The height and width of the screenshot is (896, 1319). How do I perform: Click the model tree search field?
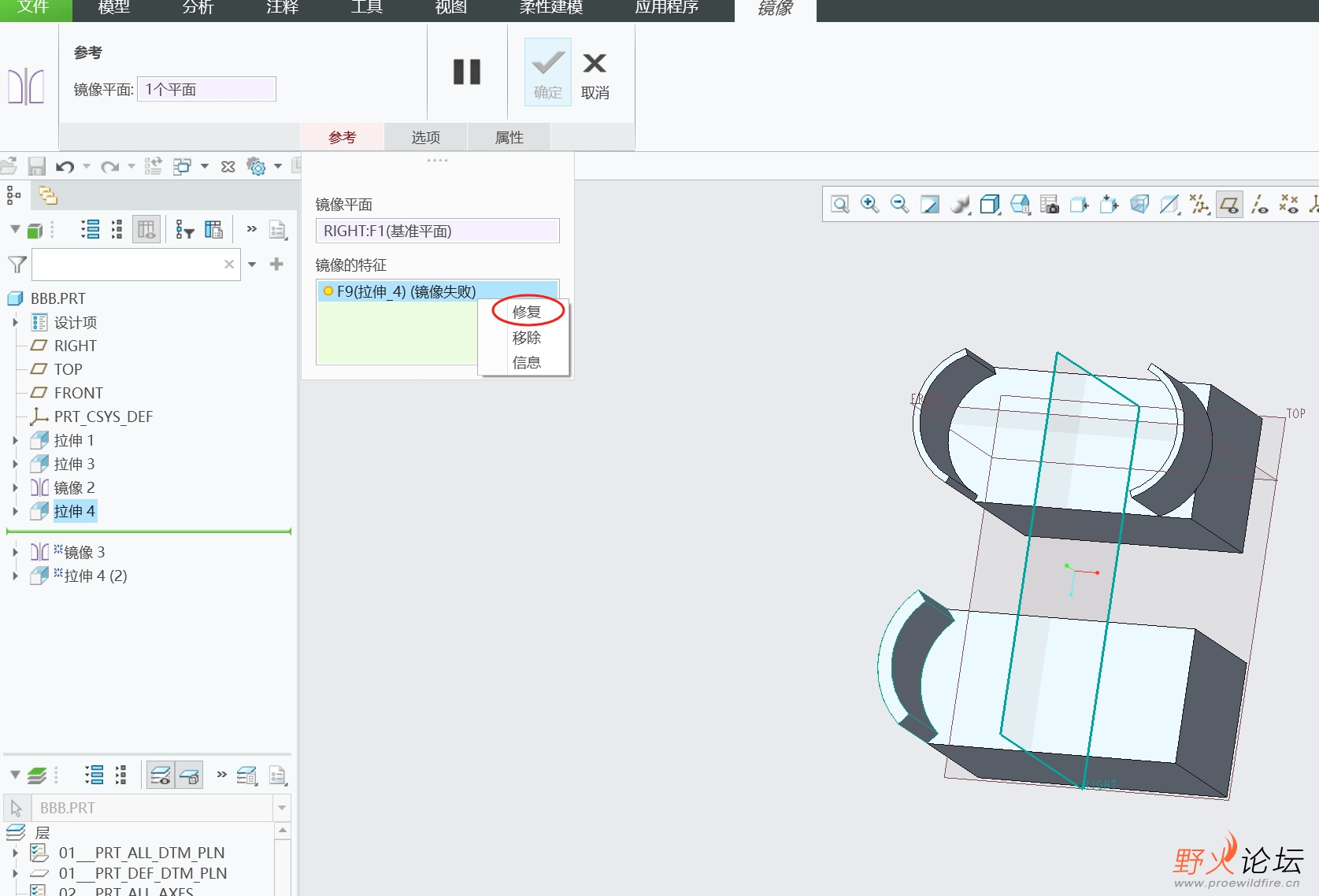(136, 265)
